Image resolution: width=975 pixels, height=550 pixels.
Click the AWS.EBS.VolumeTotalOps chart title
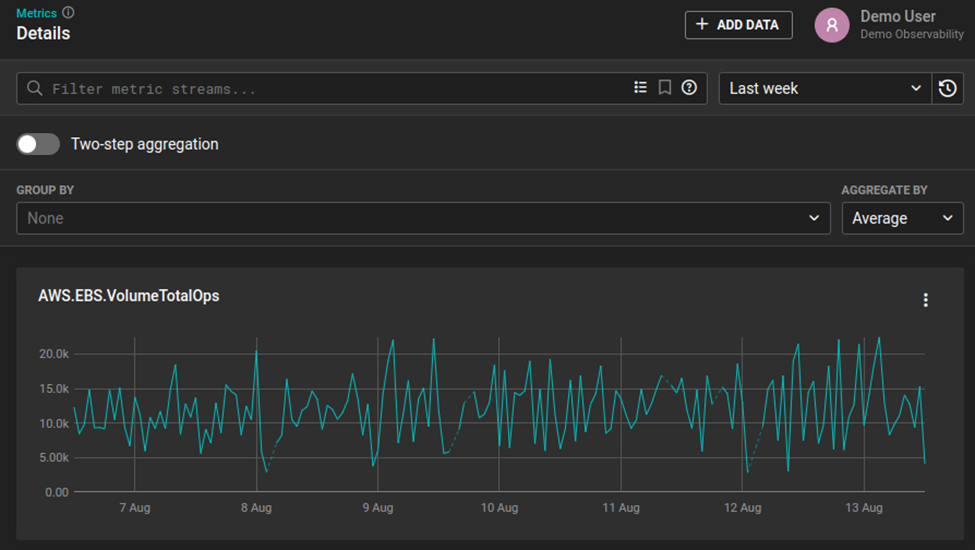click(x=129, y=296)
